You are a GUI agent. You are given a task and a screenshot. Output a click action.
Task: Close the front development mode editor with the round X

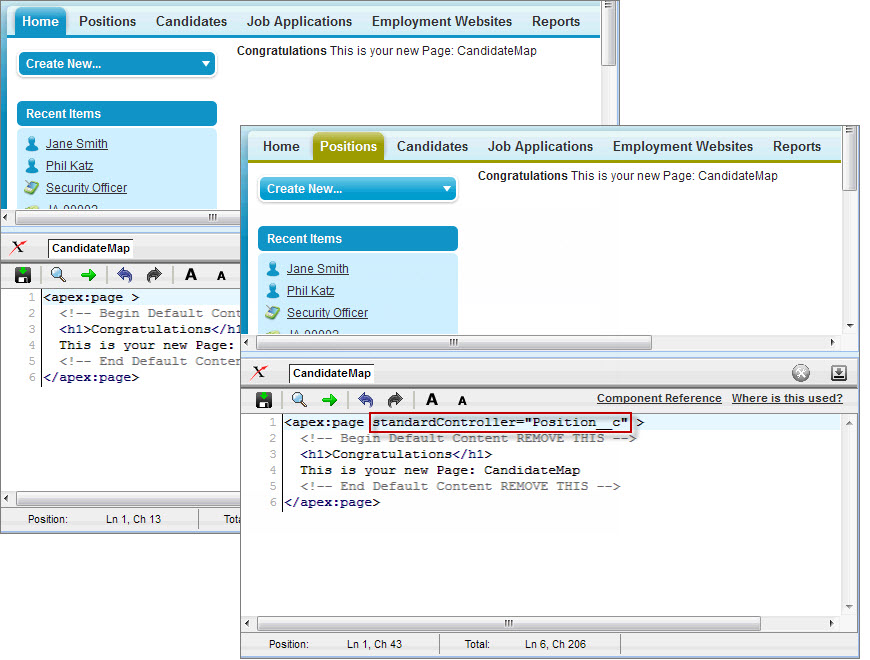pyautogui.click(x=801, y=373)
